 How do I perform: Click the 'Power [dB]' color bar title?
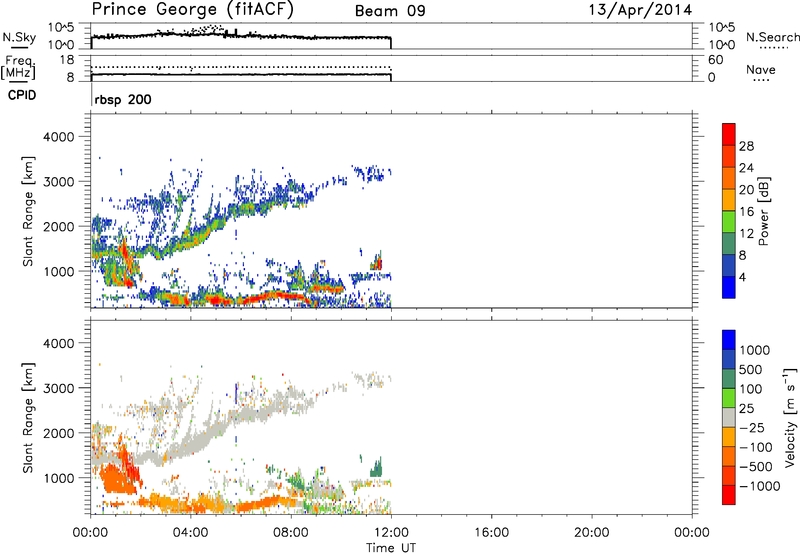[x=764, y=211]
